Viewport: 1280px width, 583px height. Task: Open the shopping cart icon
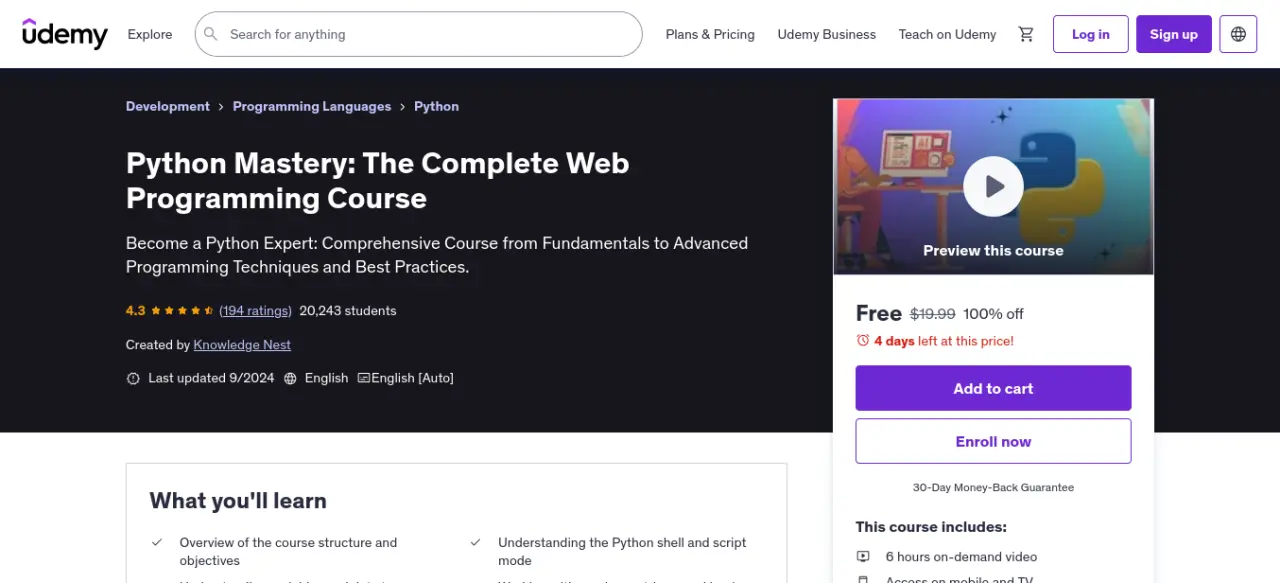(1026, 34)
